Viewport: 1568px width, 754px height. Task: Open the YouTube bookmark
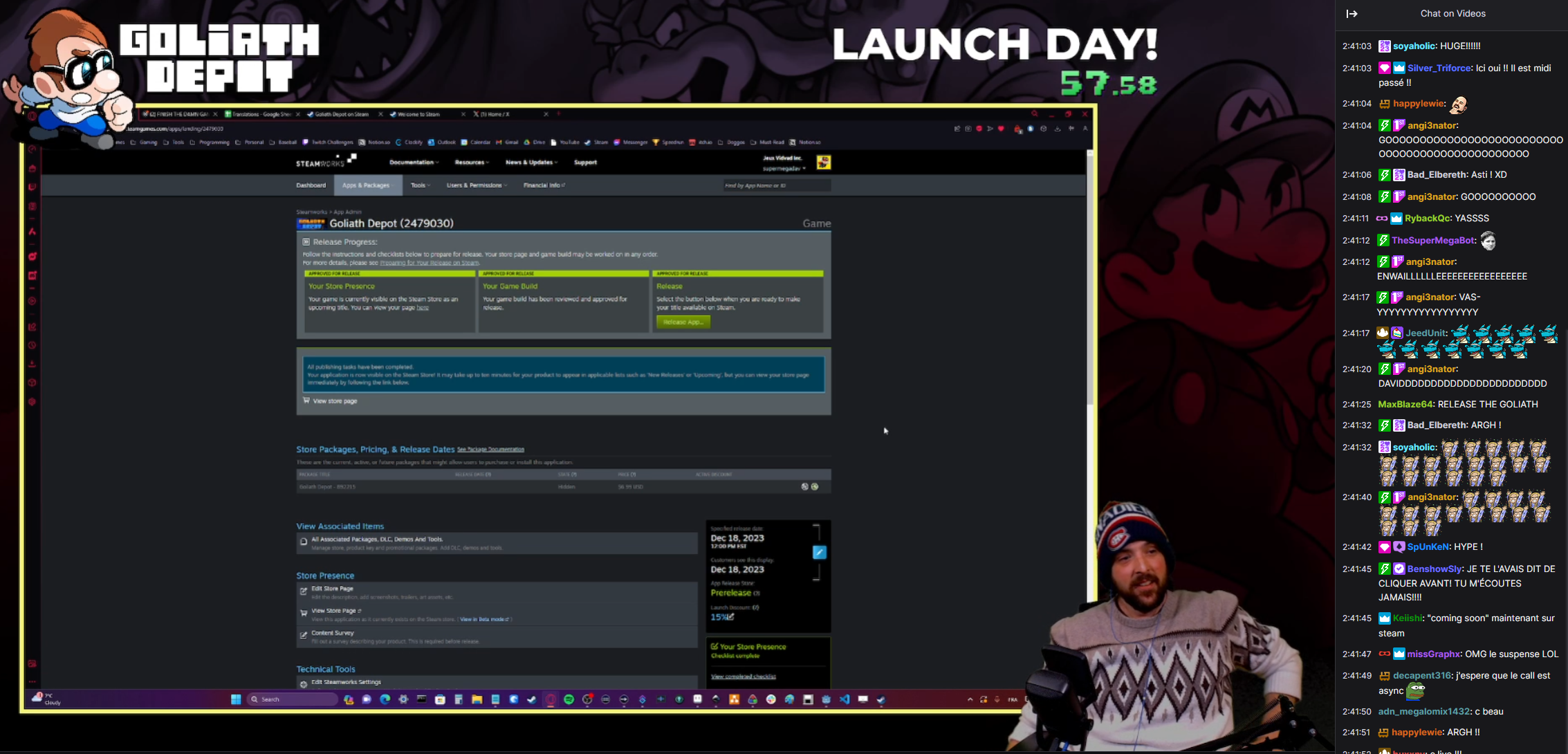click(x=565, y=142)
